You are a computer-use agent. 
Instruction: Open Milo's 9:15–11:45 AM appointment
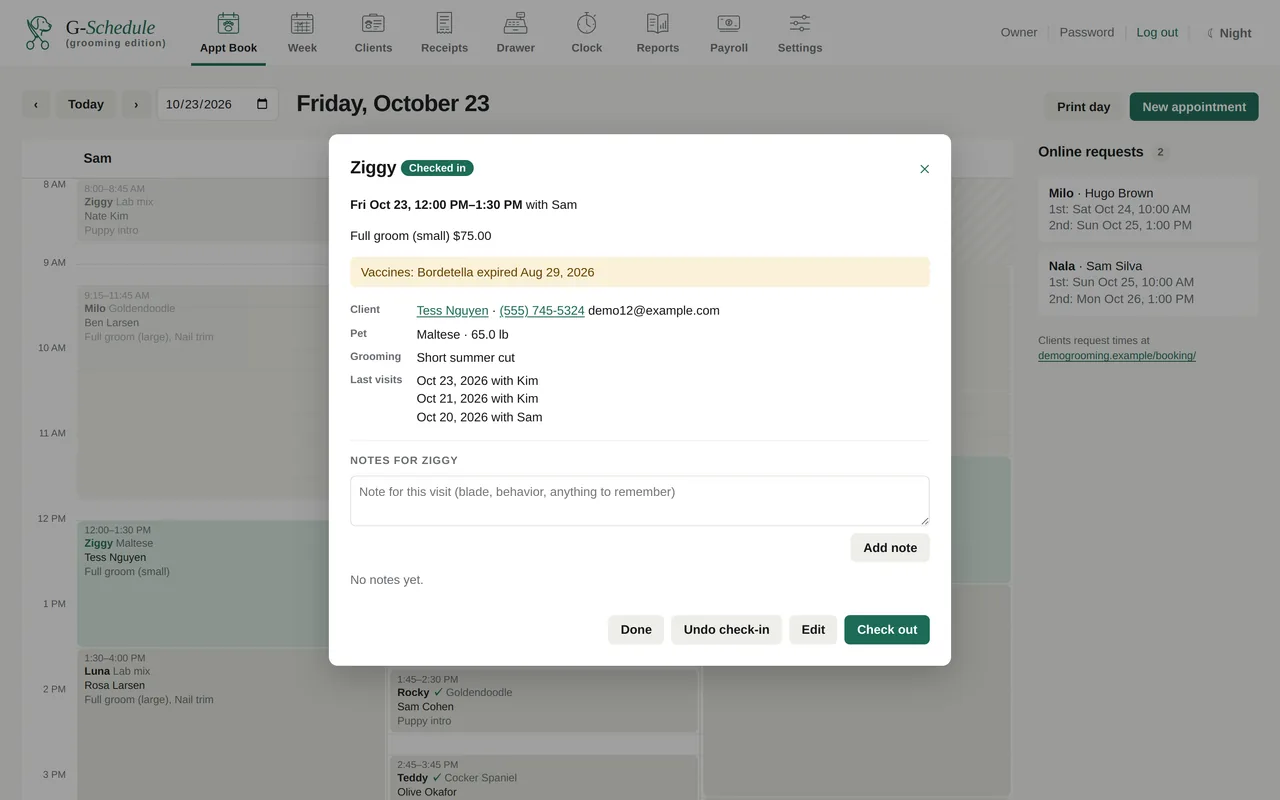point(204,391)
